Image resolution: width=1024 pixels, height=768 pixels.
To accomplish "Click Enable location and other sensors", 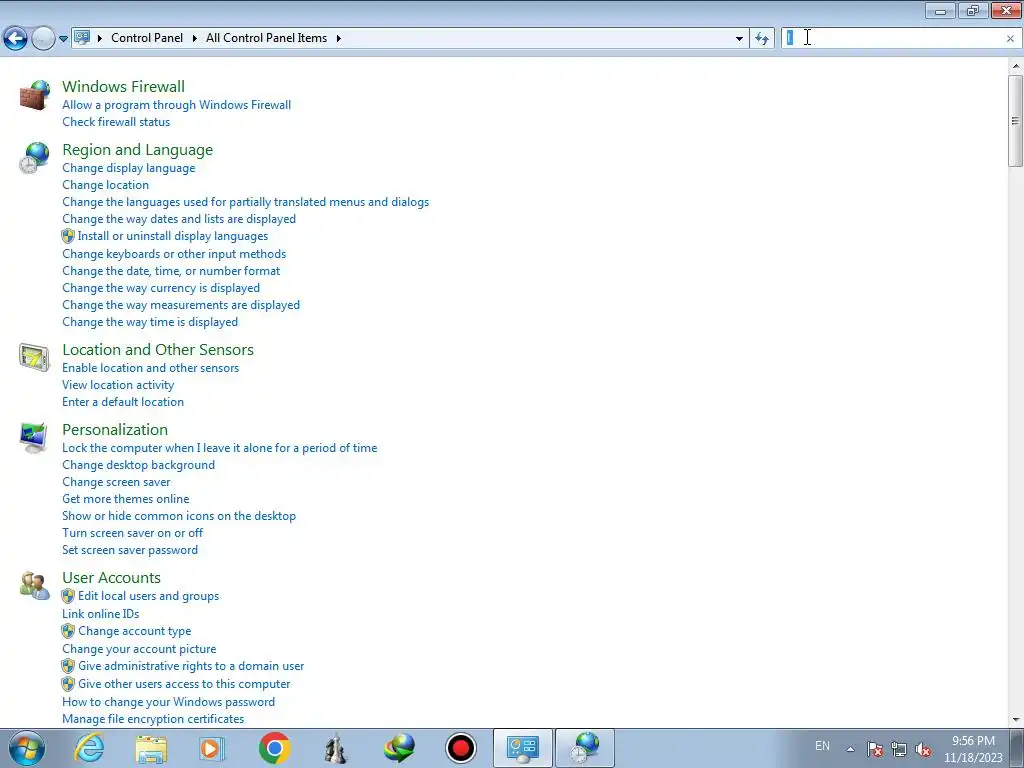I will 151,368.
